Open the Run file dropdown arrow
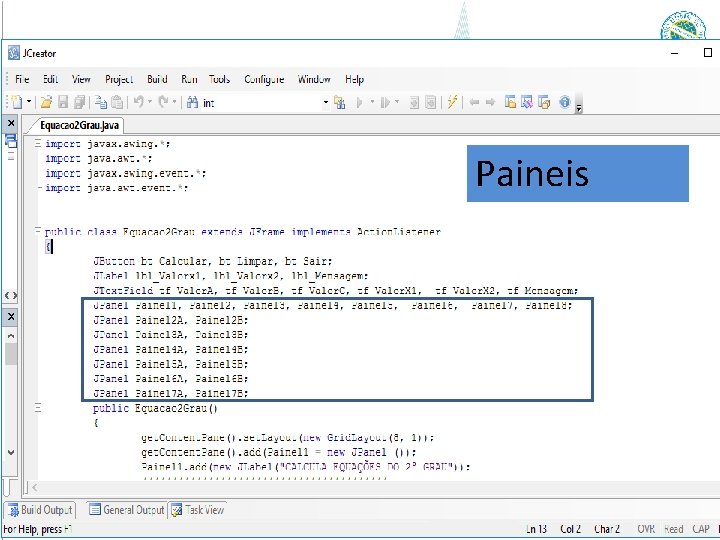This screenshot has height=540, width=720. coord(397,101)
